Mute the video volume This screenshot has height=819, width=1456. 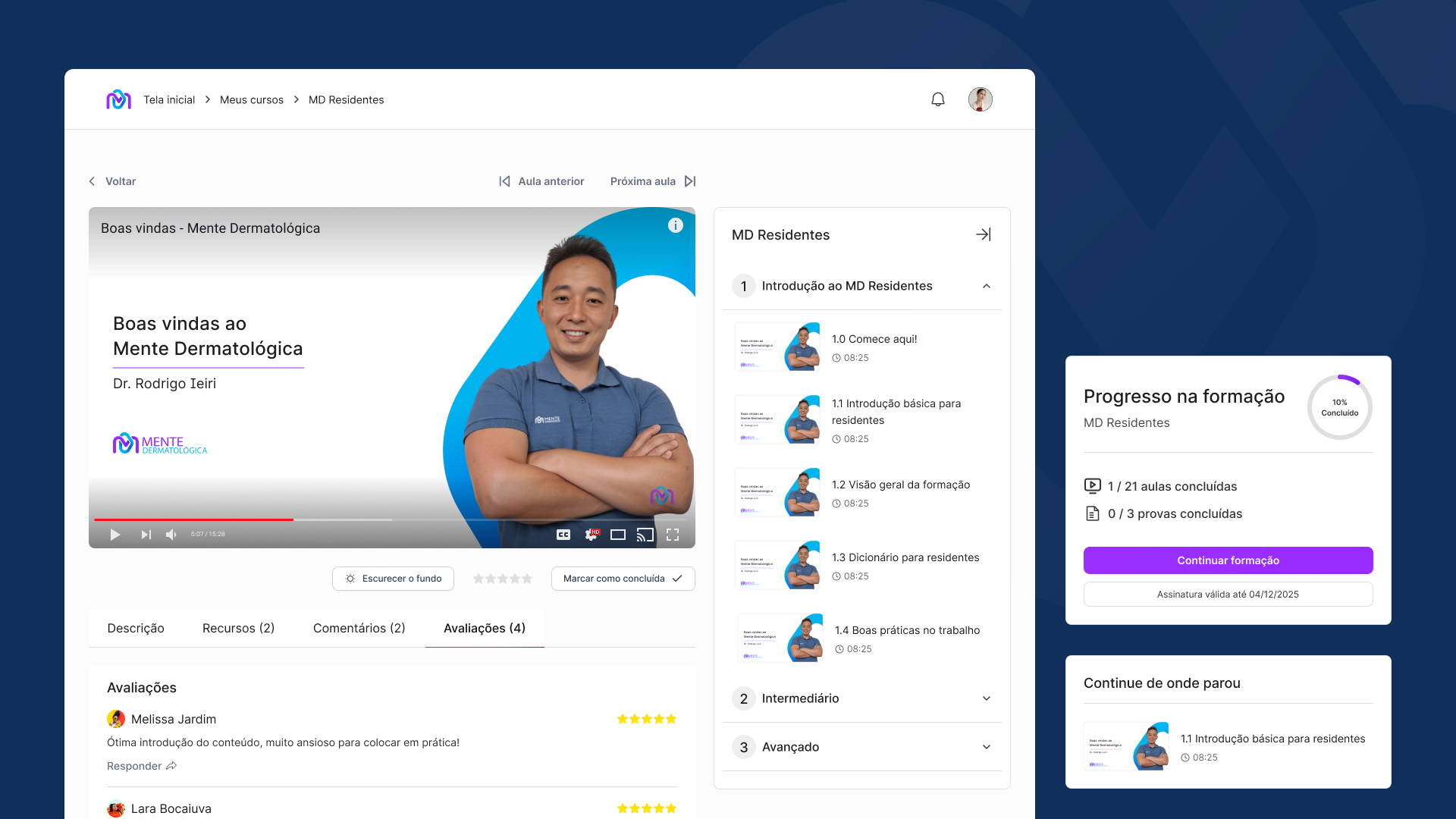point(171,535)
